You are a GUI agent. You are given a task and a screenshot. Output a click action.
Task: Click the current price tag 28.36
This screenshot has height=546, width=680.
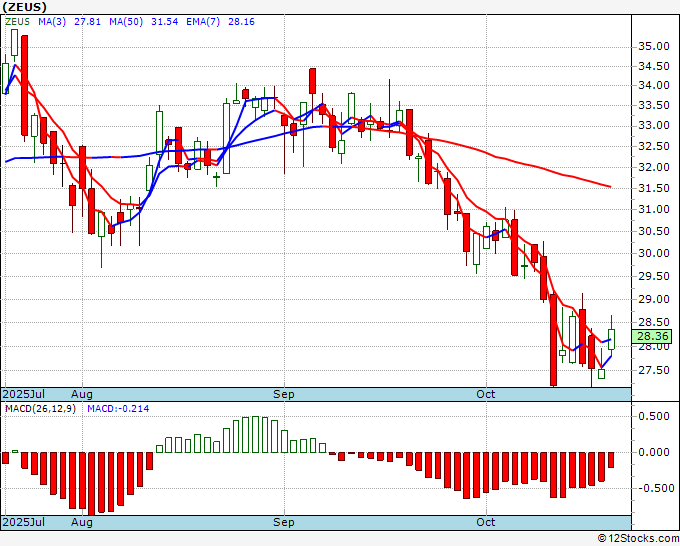tap(652, 336)
